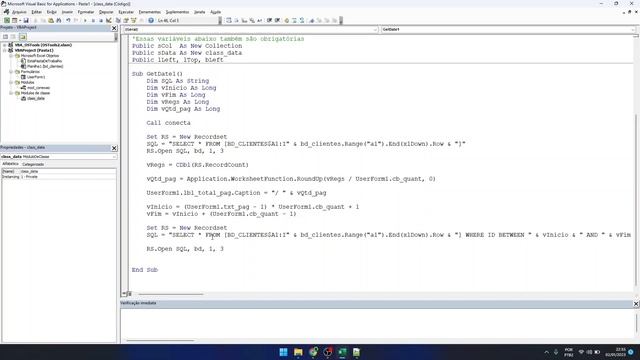Select UserForm1 in the project tree

[36, 77]
